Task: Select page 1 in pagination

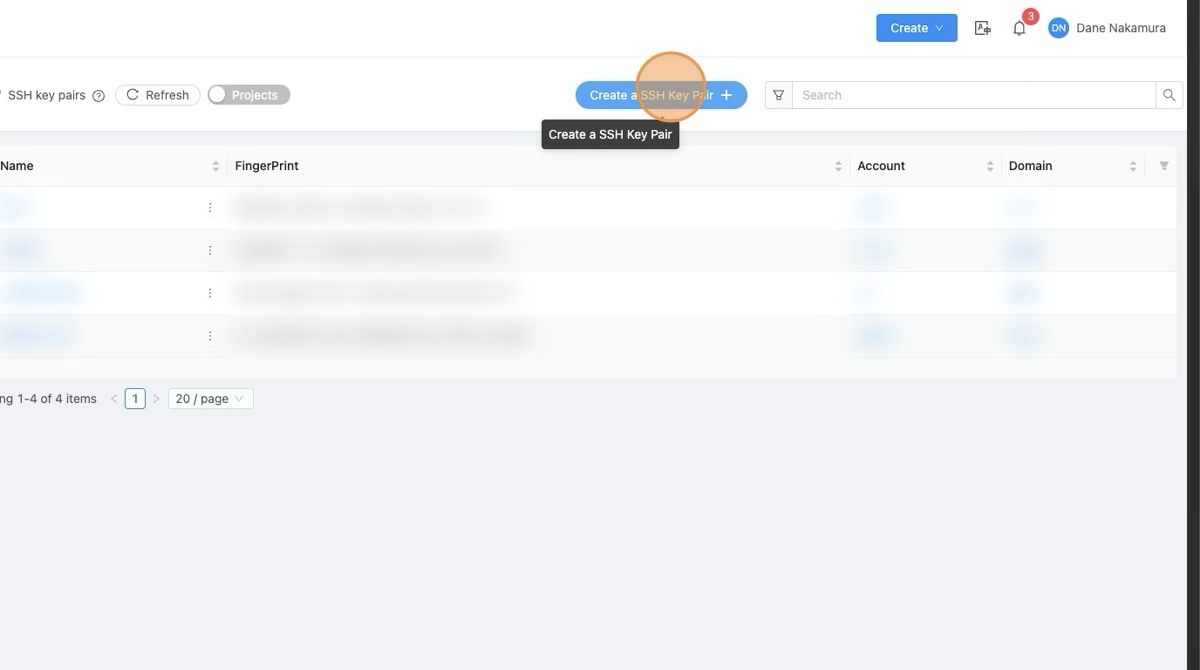Action: [135, 398]
